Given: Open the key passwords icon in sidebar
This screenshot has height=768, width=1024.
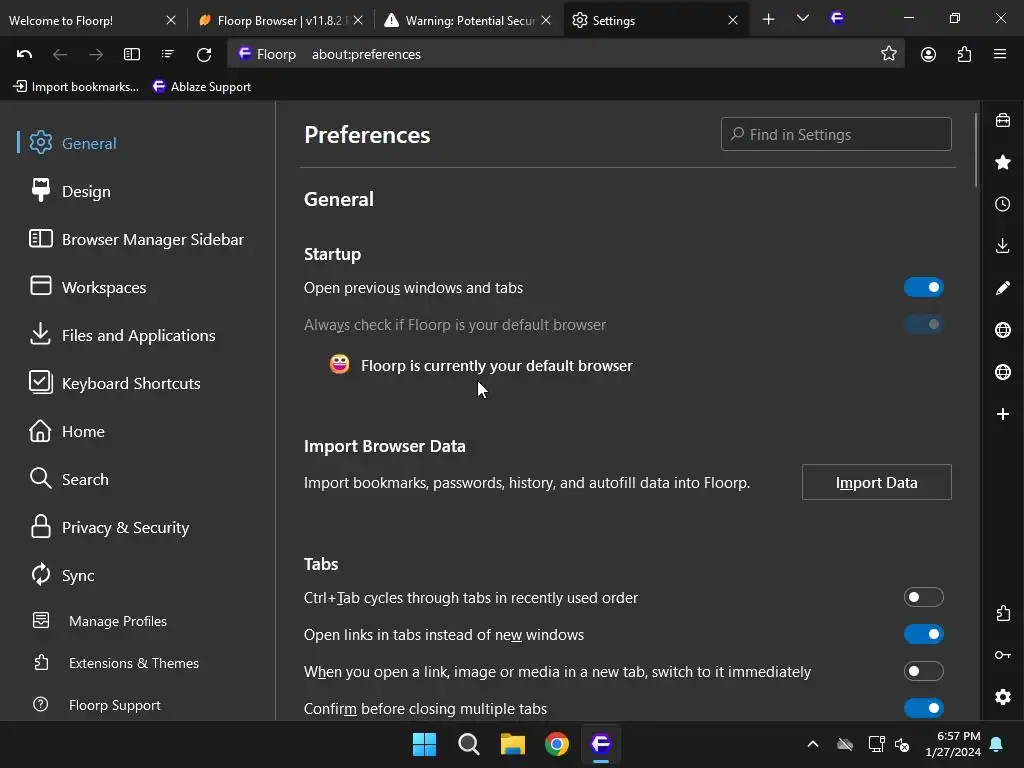Looking at the screenshot, I should click(1003, 655).
